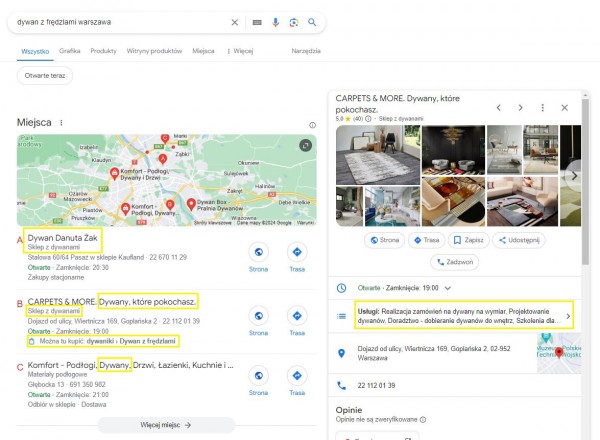Click the rating info icon next to (40)
Viewport: 600px width, 440px height.
pos(368,119)
